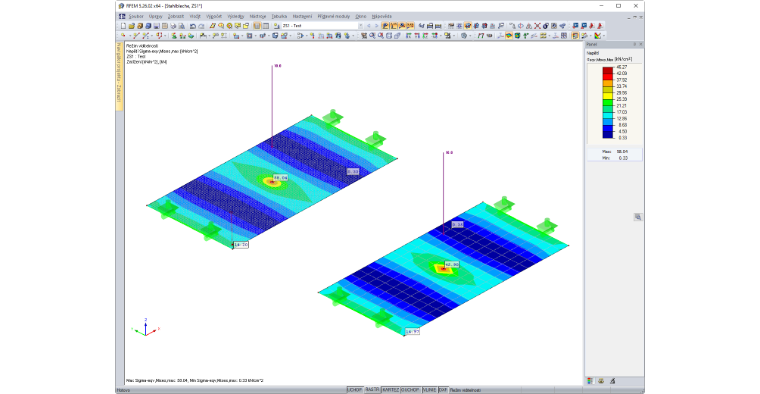Click the rainbow diagonal icon on the toolbar's far right

coord(597,35)
